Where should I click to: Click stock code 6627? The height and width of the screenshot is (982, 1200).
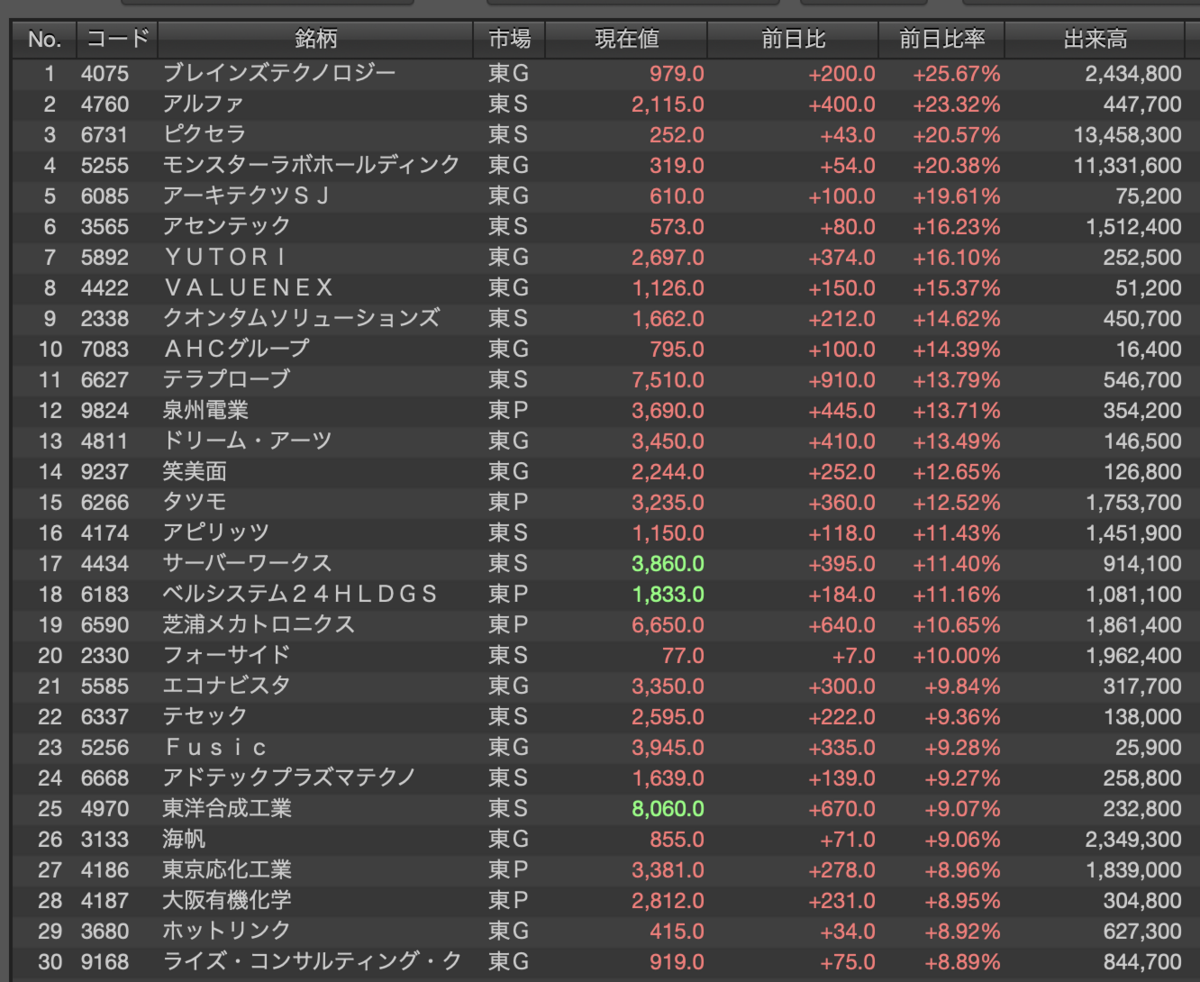coord(104,380)
